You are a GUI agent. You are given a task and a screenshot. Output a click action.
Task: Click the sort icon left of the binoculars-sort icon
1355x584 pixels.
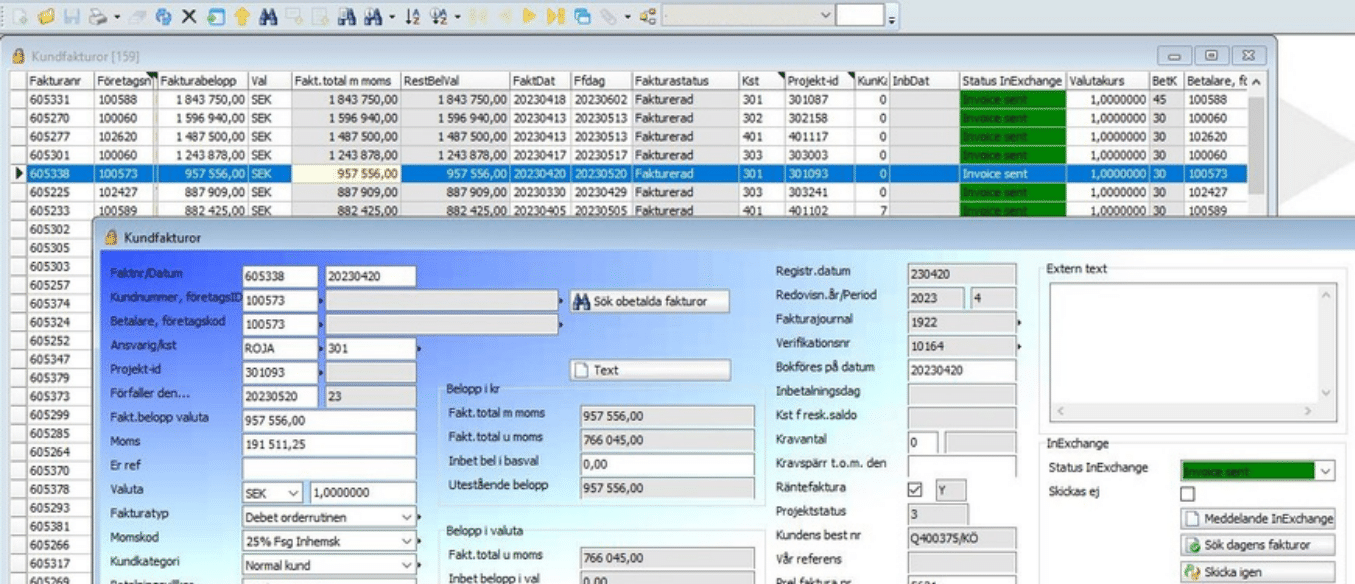pos(413,16)
